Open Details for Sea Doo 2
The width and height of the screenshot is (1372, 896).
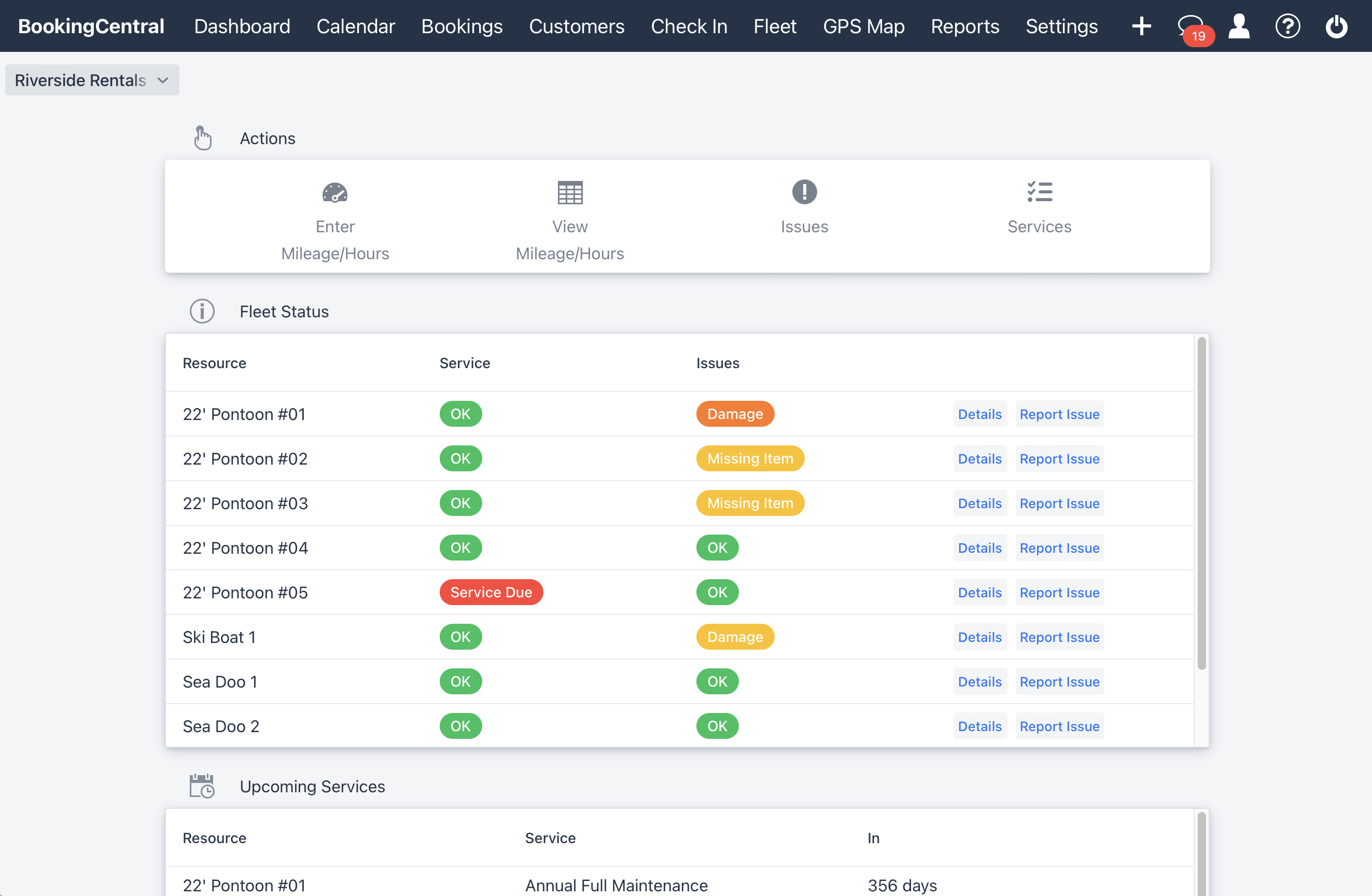pyautogui.click(x=979, y=726)
